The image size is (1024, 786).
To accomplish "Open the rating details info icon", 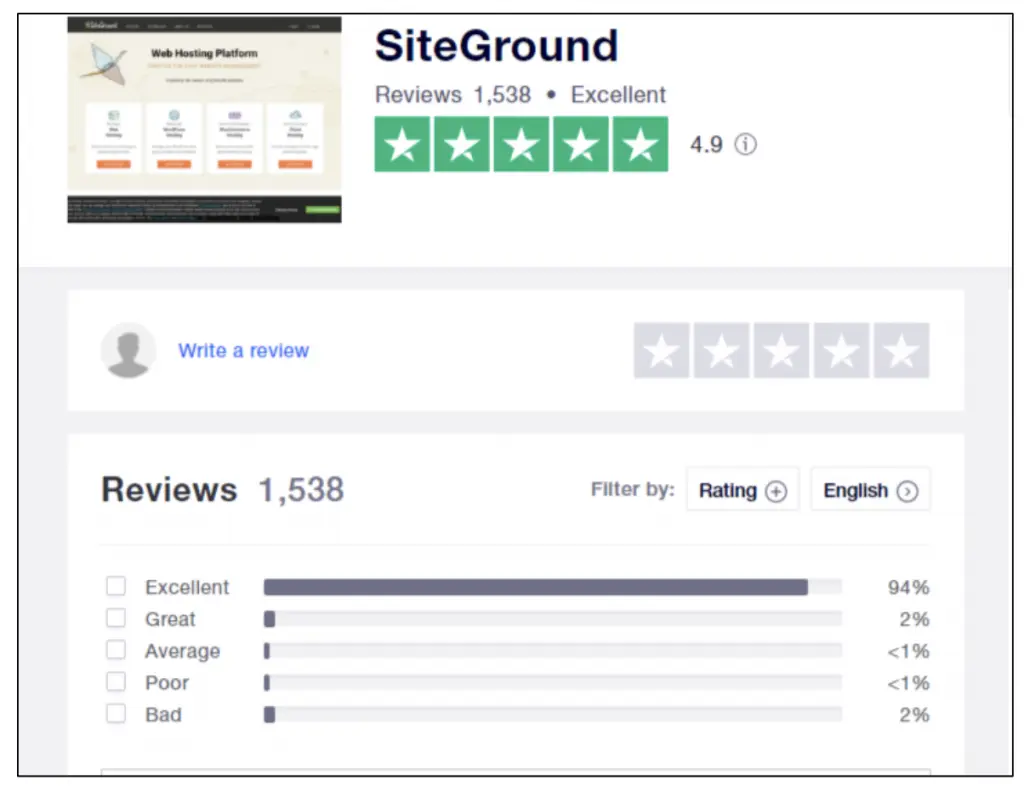I will click(x=746, y=145).
